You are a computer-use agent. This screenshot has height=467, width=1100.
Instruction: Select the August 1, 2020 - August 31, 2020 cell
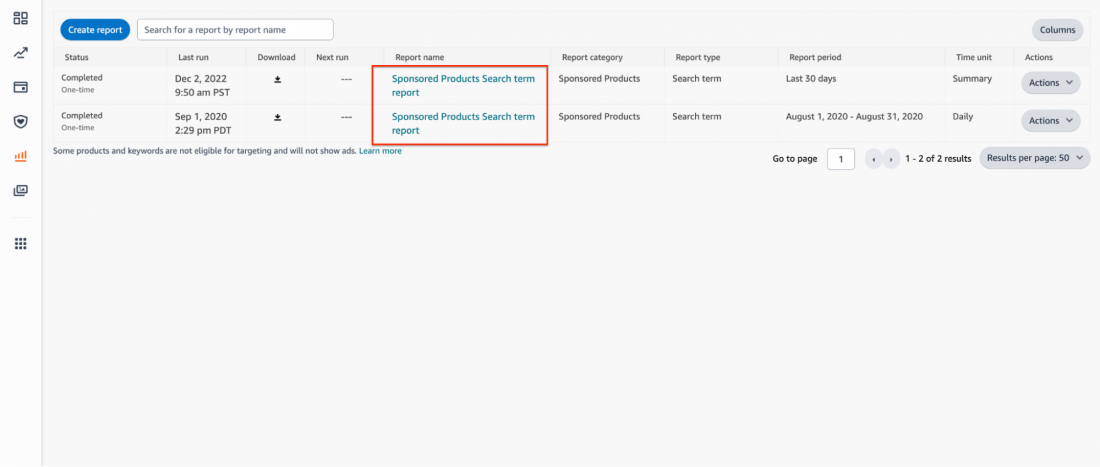854,116
